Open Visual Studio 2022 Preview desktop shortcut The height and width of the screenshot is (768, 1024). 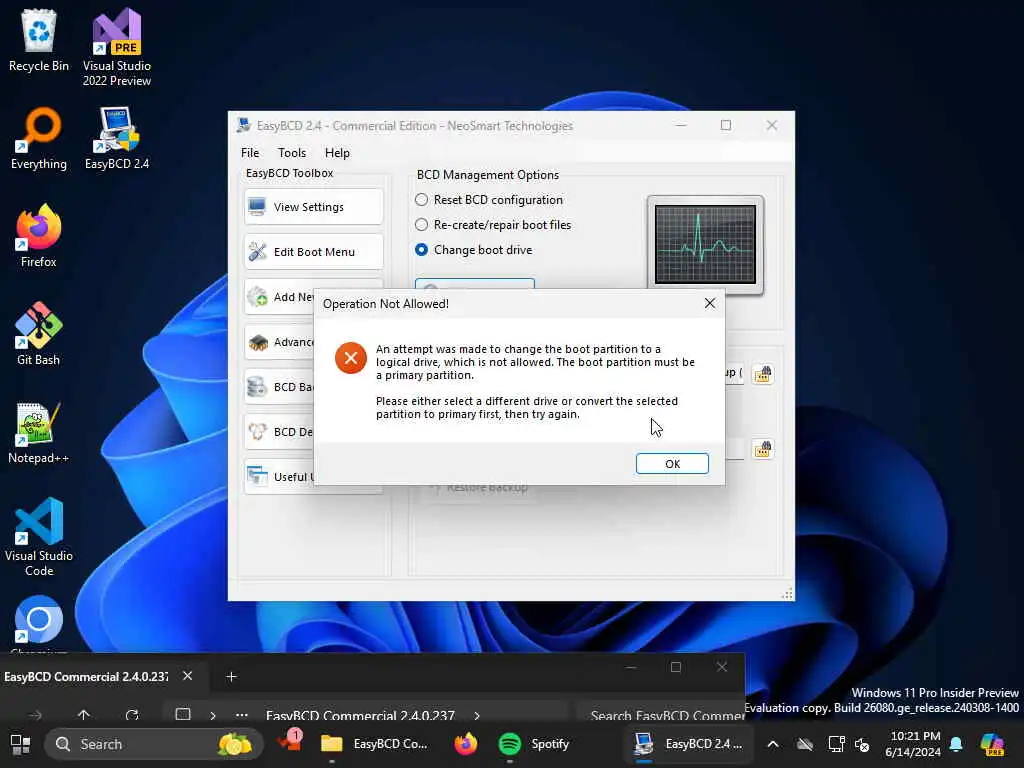click(117, 47)
